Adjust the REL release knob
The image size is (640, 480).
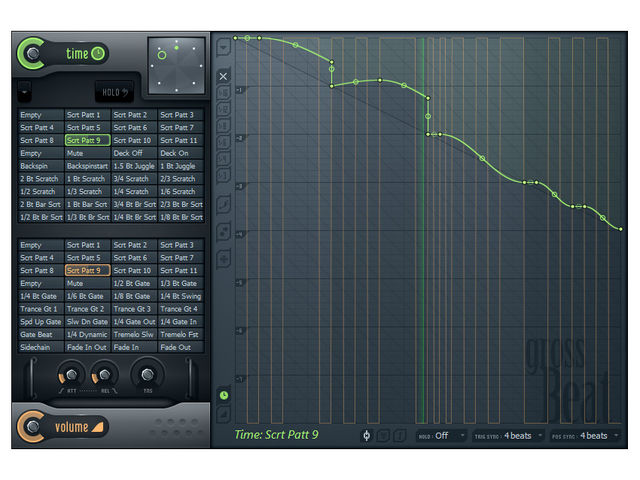click(x=104, y=375)
